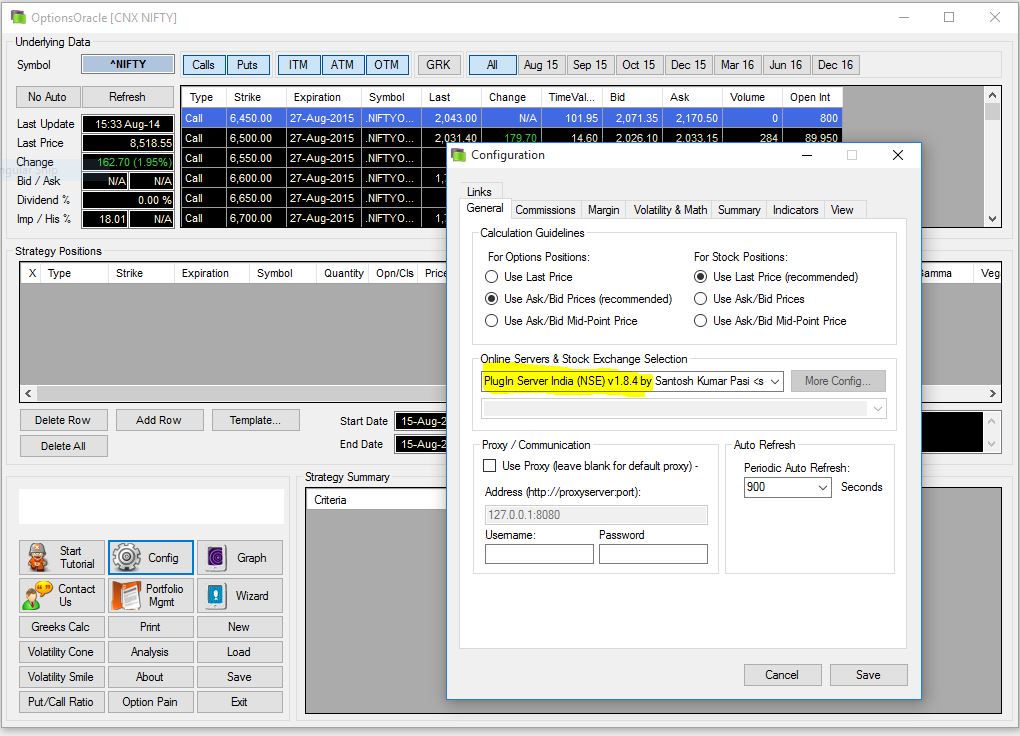Click the proxy Password input field

click(653, 554)
